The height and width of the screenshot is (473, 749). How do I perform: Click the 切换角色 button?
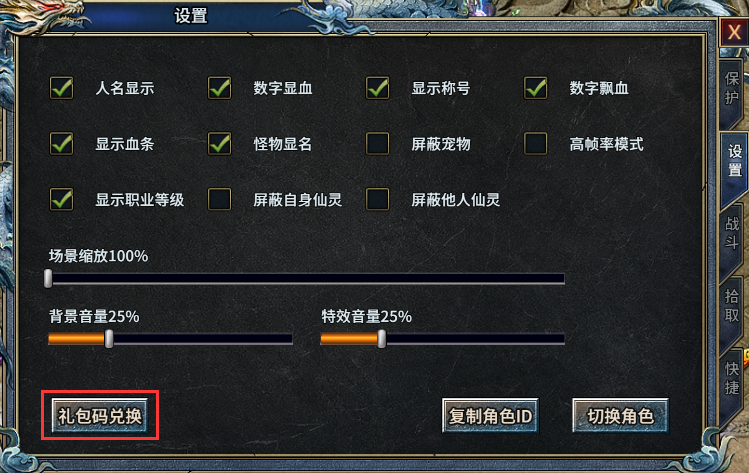coord(621,416)
